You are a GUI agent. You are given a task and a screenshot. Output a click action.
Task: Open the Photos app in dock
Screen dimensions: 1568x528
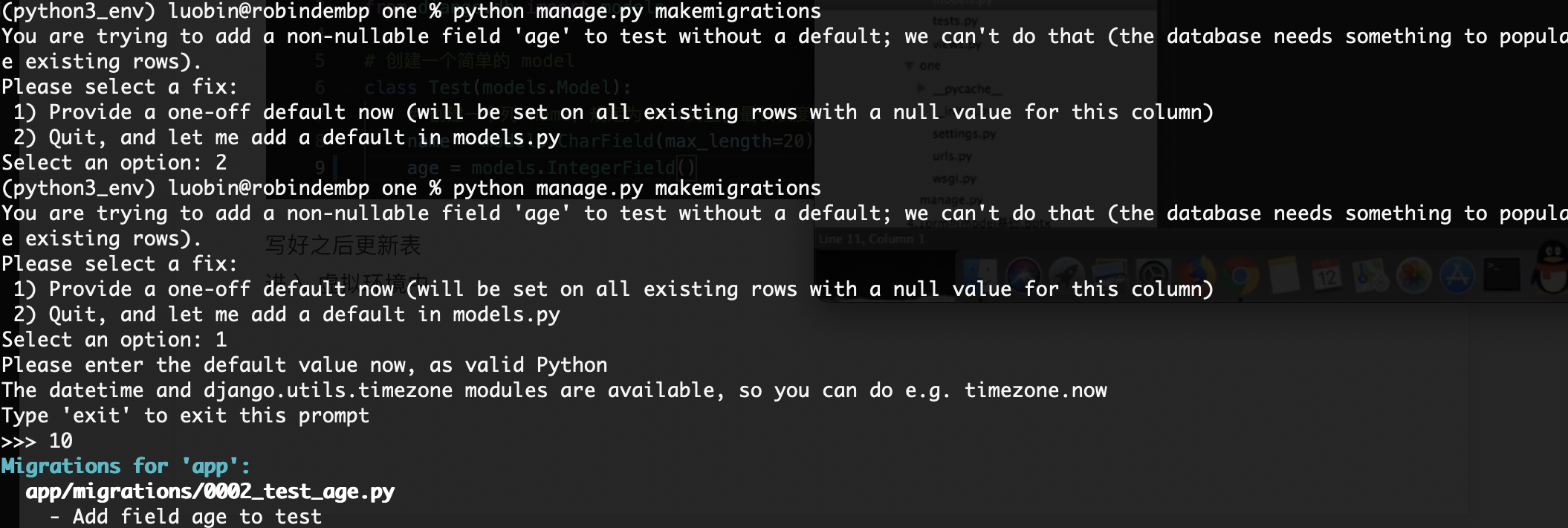[x=1414, y=276]
